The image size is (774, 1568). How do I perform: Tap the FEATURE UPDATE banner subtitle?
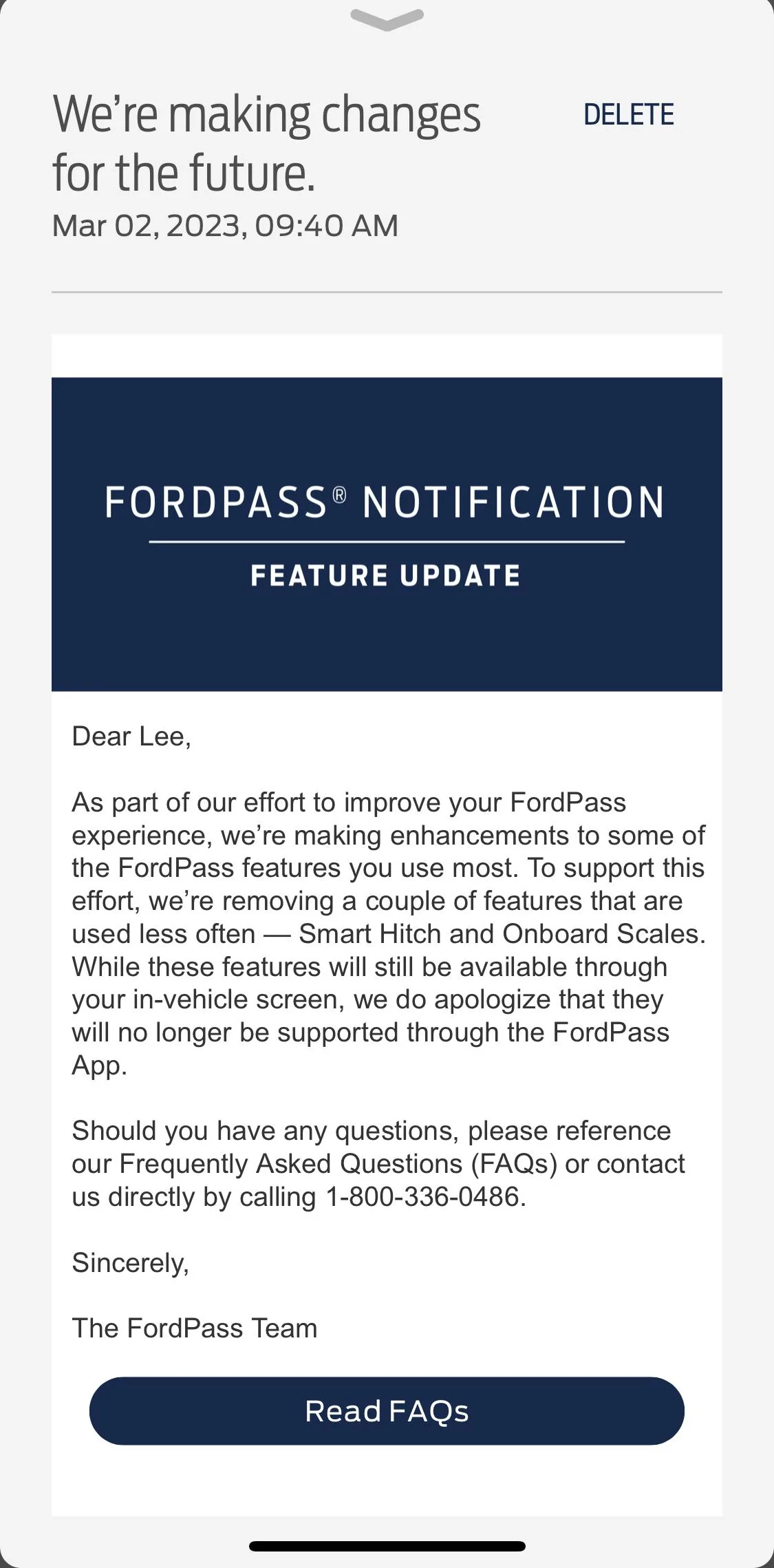click(x=385, y=576)
